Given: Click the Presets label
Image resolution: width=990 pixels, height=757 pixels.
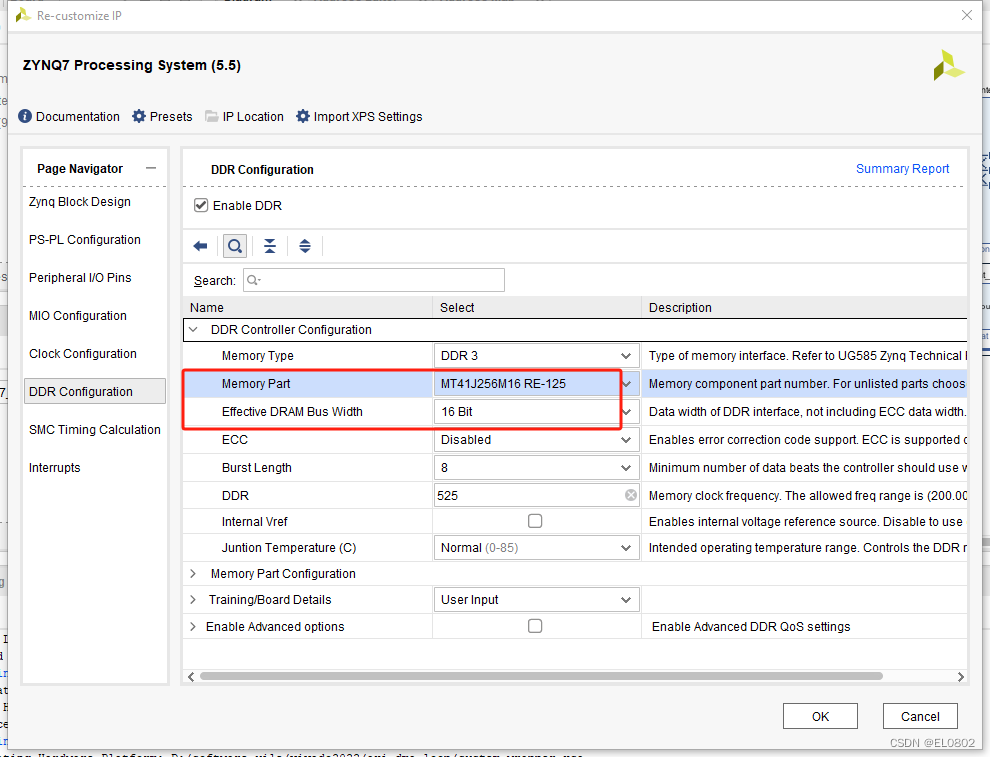Looking at the screenshot, I should (x=171, y=116).
